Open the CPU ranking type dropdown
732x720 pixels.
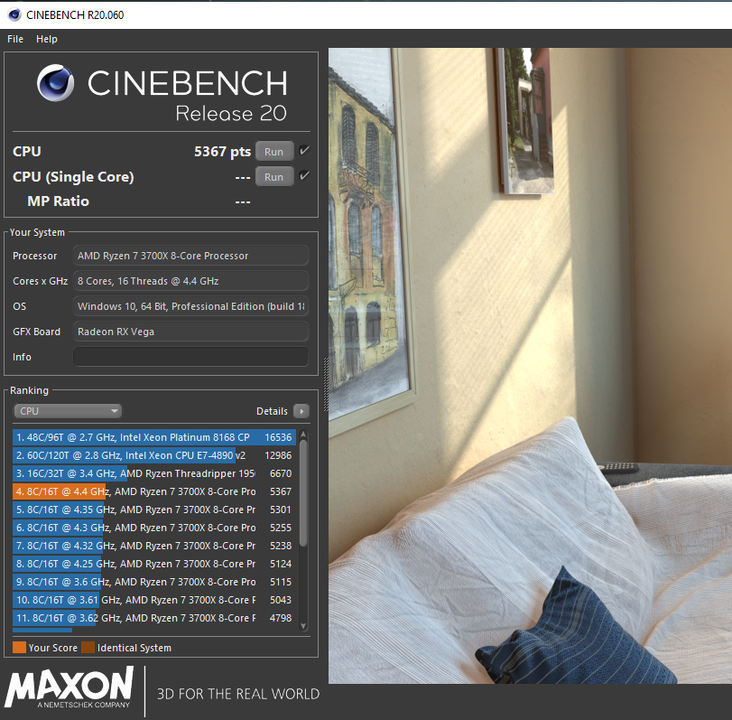coord(68,411)
